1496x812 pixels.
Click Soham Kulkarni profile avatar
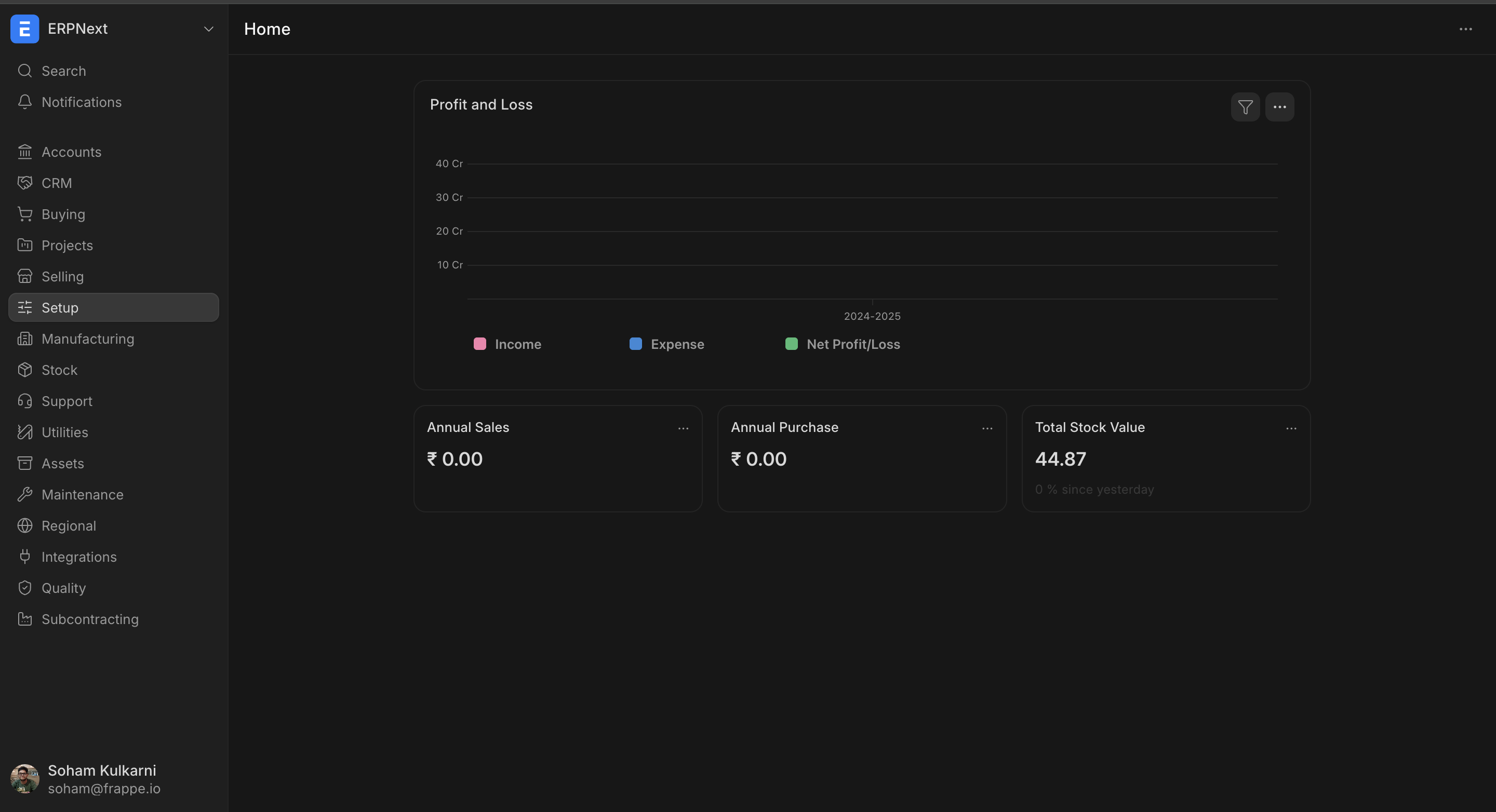pyautogui.click(x=24, y=778)
